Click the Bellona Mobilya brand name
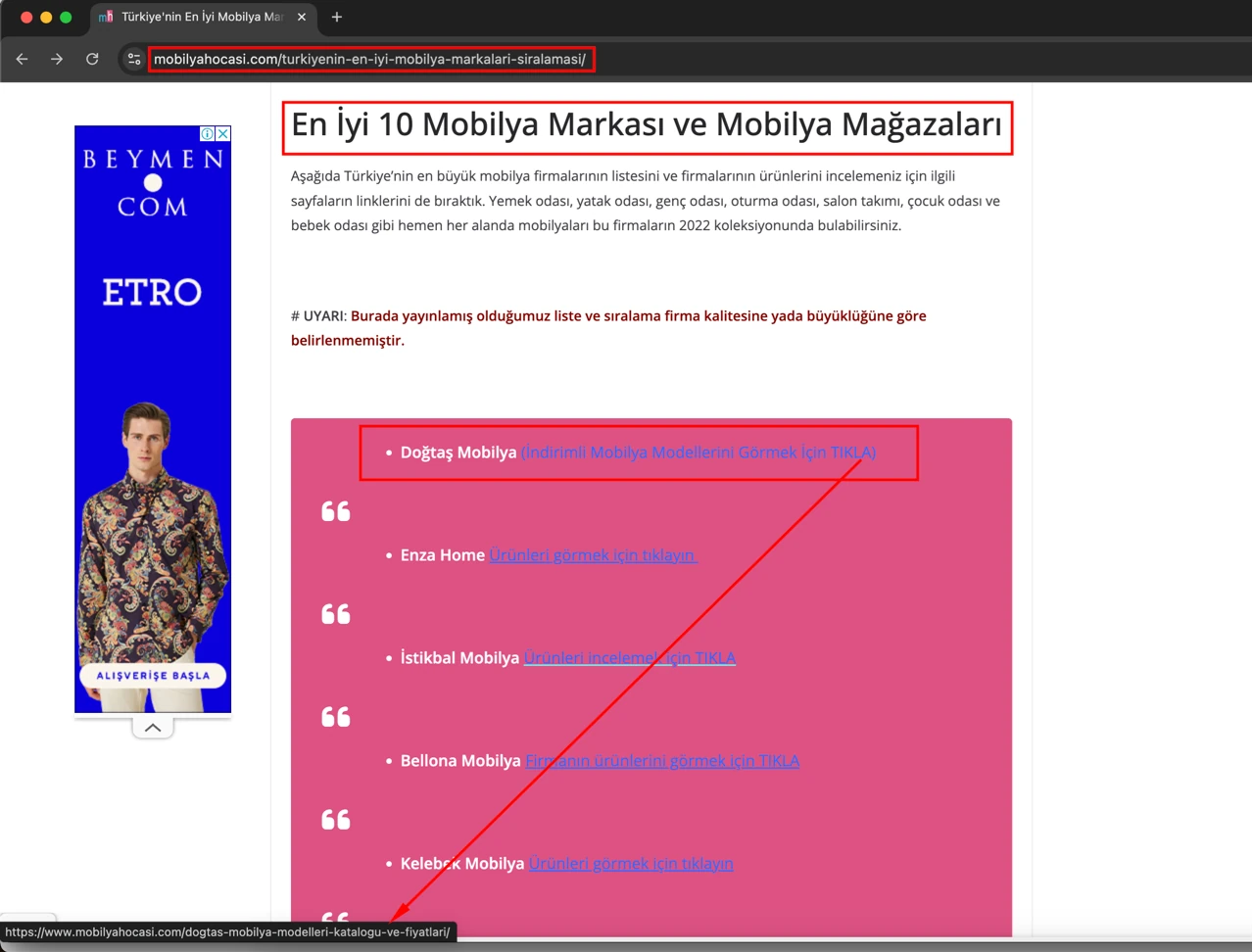Image resolution: width=1253 pixels, height=952 pixels. (460, 760)
